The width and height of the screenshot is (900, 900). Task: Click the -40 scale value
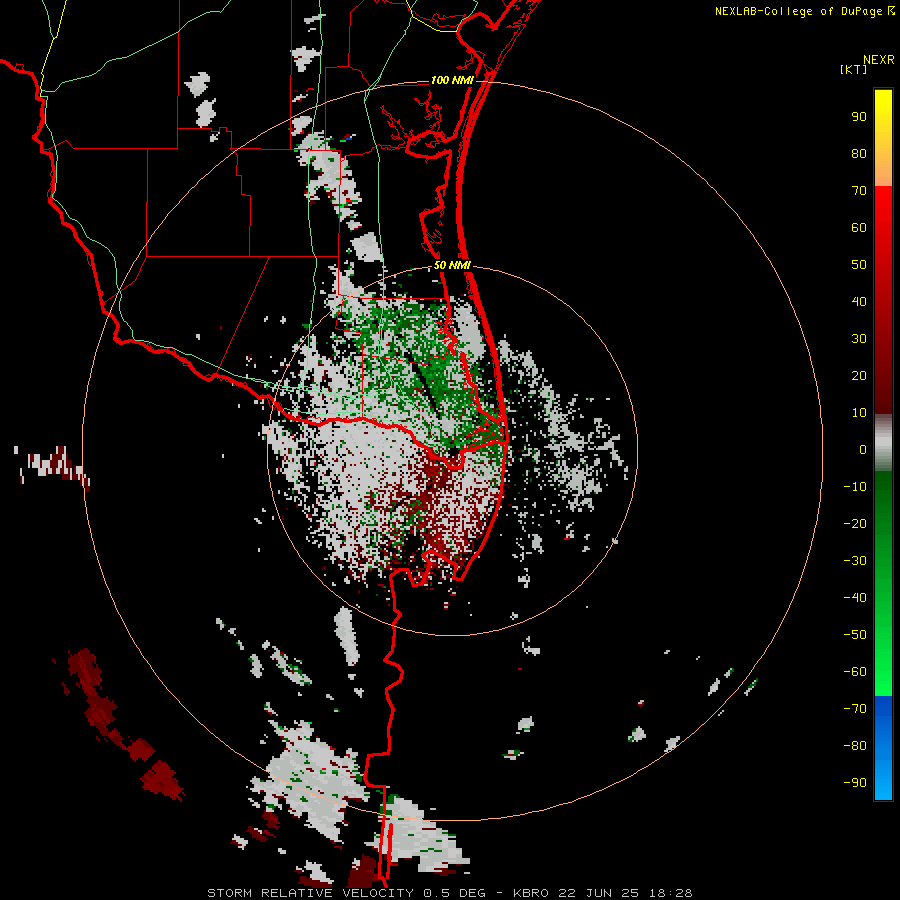coord(855,598)
